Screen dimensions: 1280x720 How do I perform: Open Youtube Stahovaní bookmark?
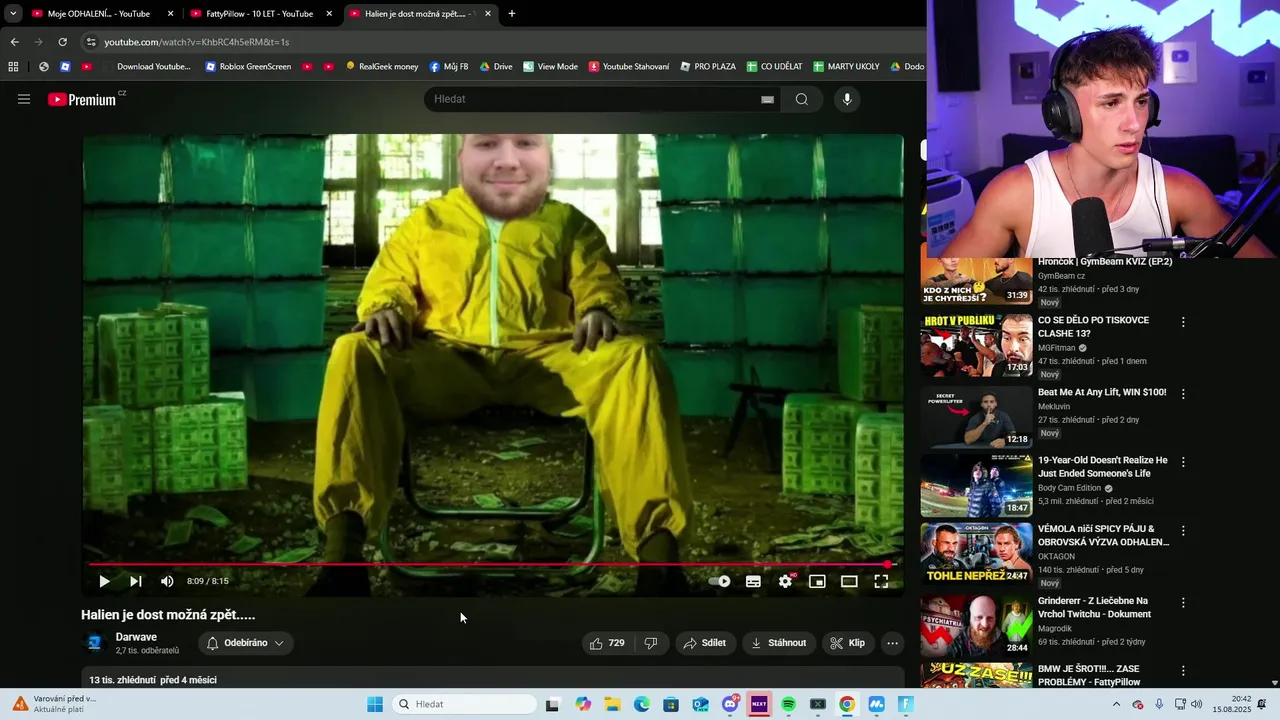(629, 67)
